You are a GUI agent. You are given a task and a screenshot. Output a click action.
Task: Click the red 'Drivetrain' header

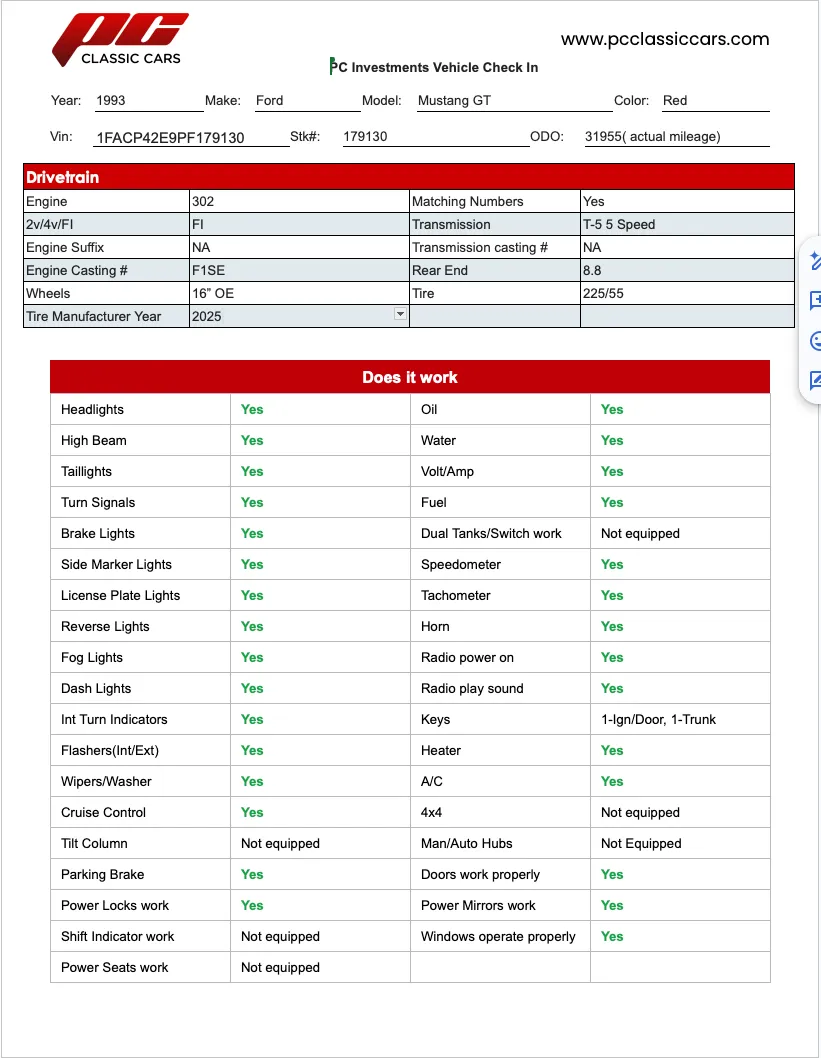click(x=409, y=177)
